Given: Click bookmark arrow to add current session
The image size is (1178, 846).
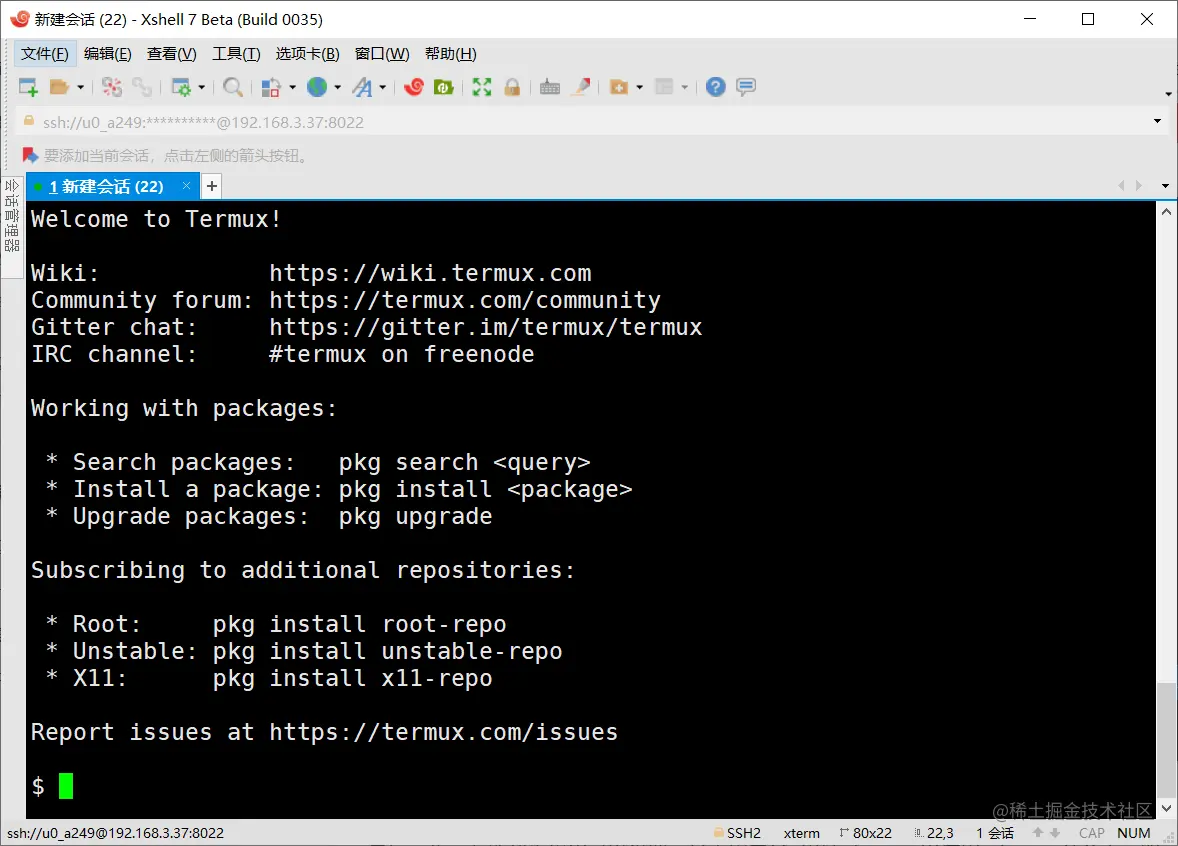Looking at the screenshot, I should [30, 156].
